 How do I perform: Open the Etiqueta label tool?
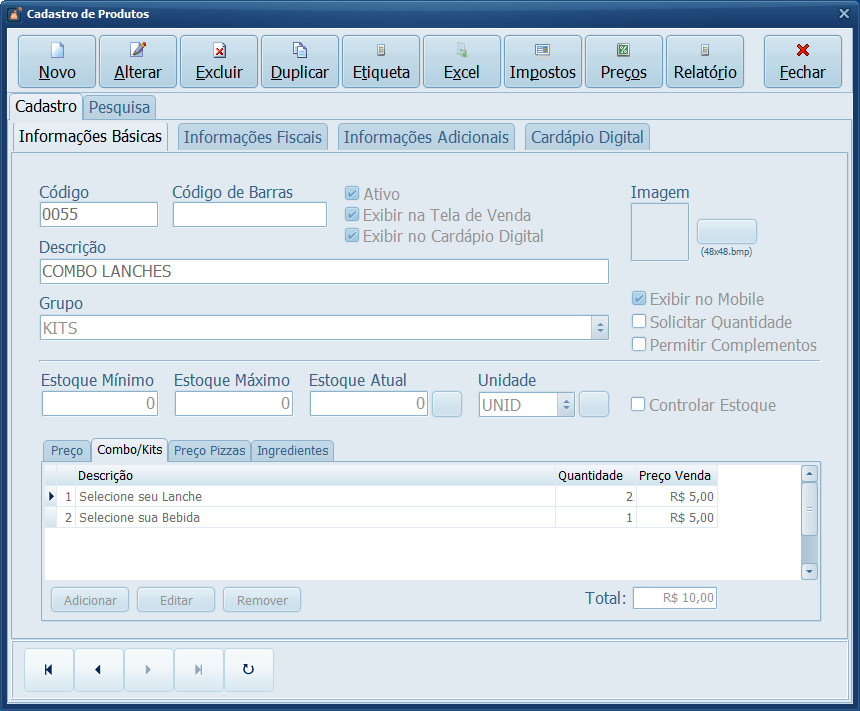click(381, 61)
